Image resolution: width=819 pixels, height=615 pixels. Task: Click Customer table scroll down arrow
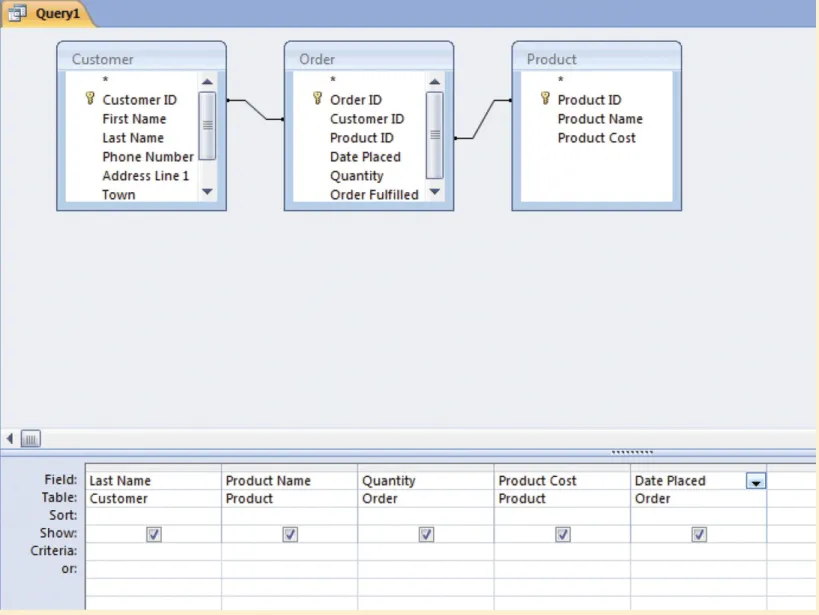[207, 192]
